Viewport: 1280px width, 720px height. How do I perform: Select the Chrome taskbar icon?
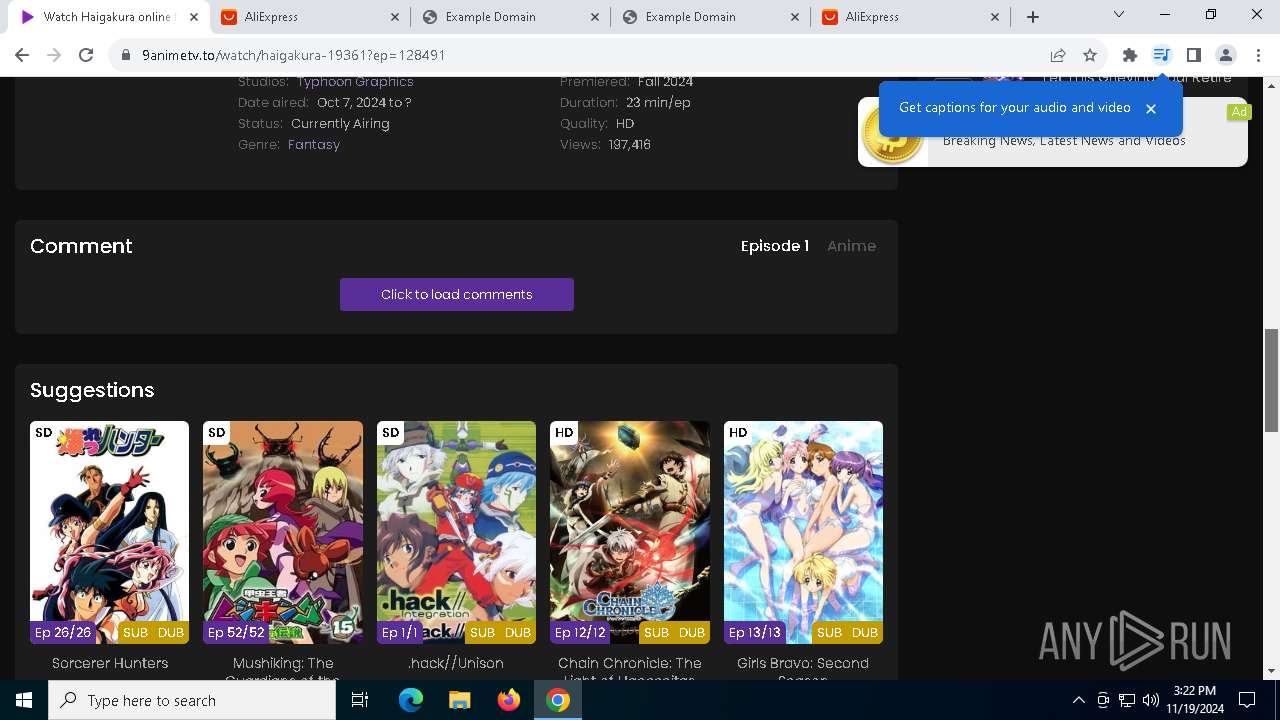(558, 700)
